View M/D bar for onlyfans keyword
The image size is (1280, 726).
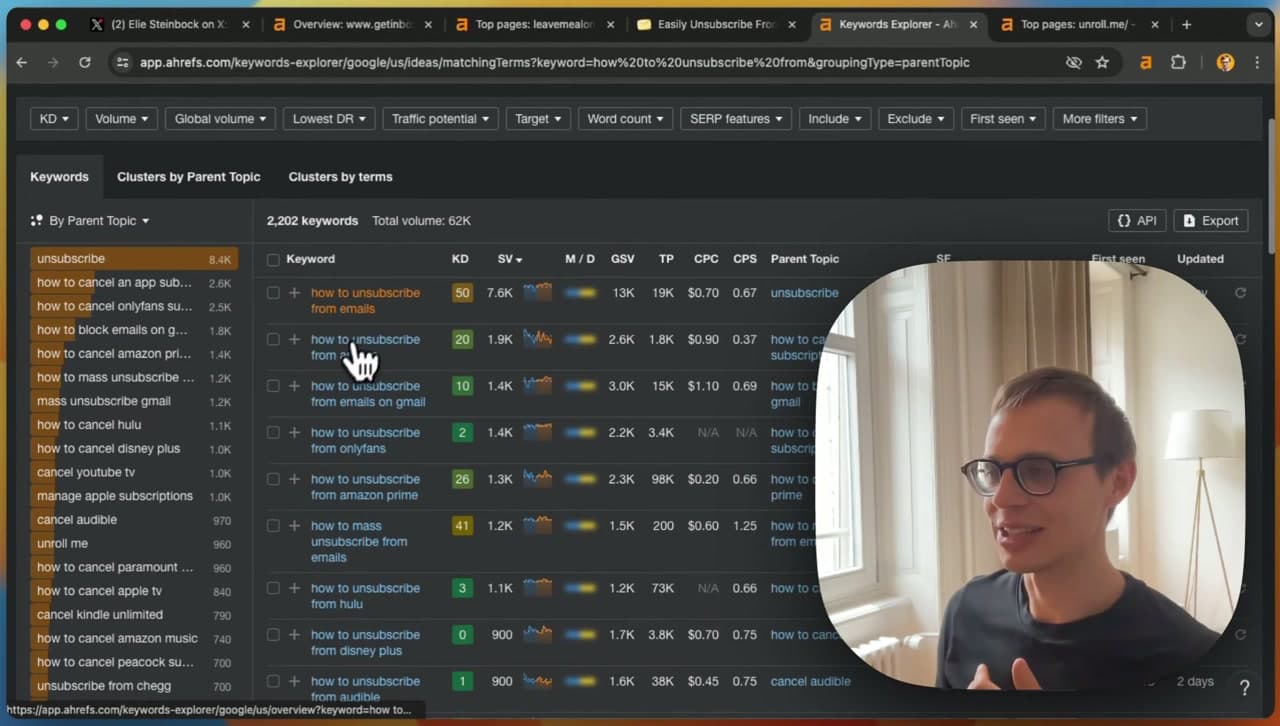click(x=581, y=433)
